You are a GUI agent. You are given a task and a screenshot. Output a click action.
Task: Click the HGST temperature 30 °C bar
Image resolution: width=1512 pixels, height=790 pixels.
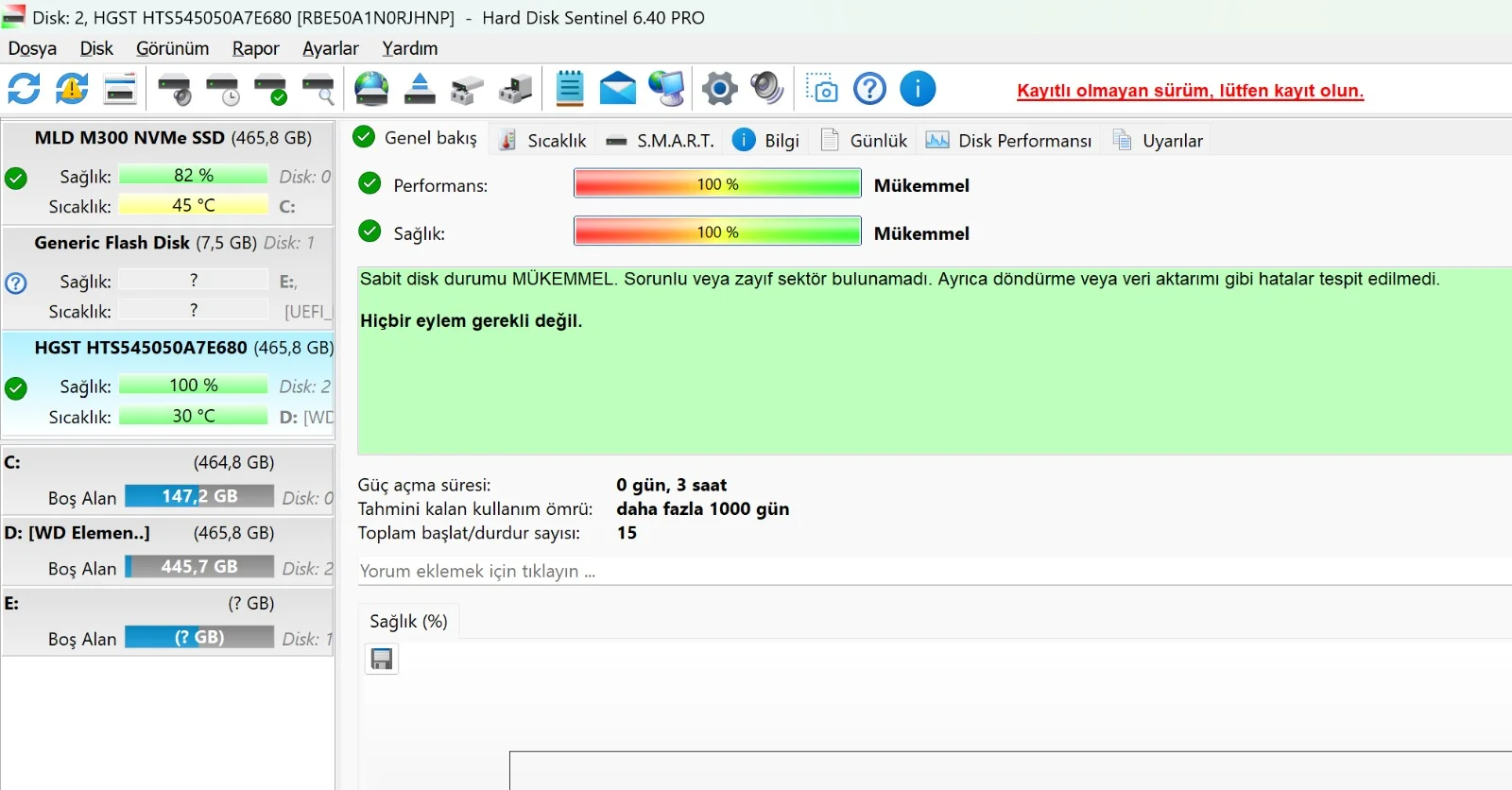click(194, 416)
